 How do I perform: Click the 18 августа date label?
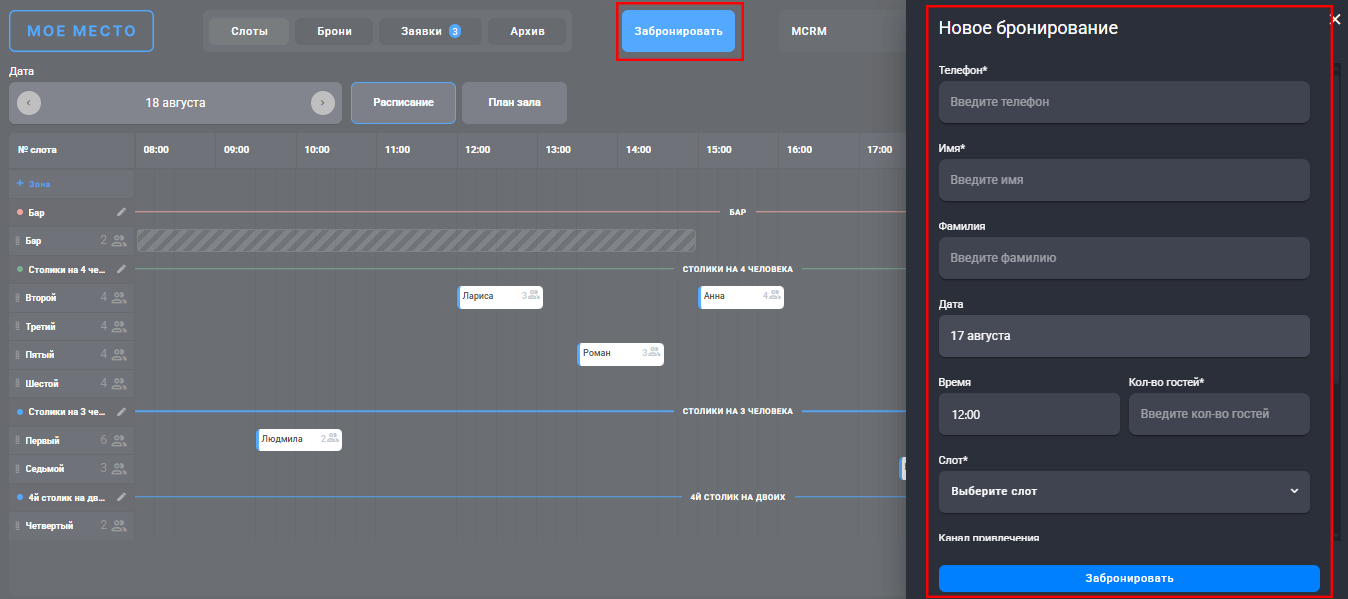[176, 103]
